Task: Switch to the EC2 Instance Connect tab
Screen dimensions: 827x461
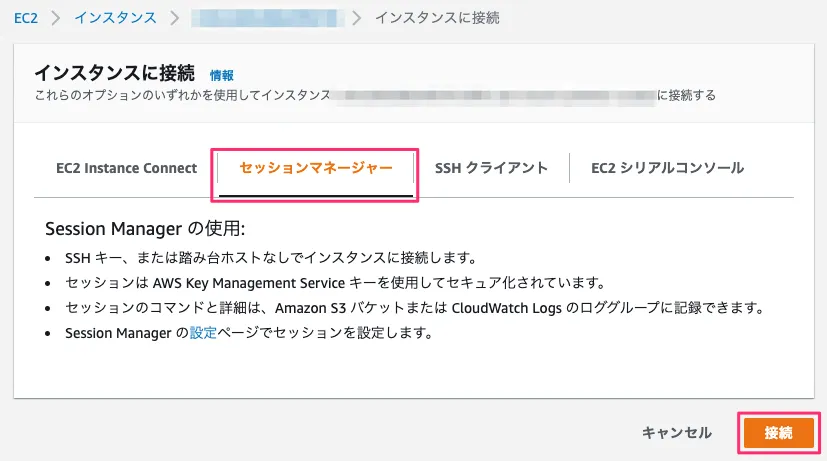Action: click(x=127, y=168)
